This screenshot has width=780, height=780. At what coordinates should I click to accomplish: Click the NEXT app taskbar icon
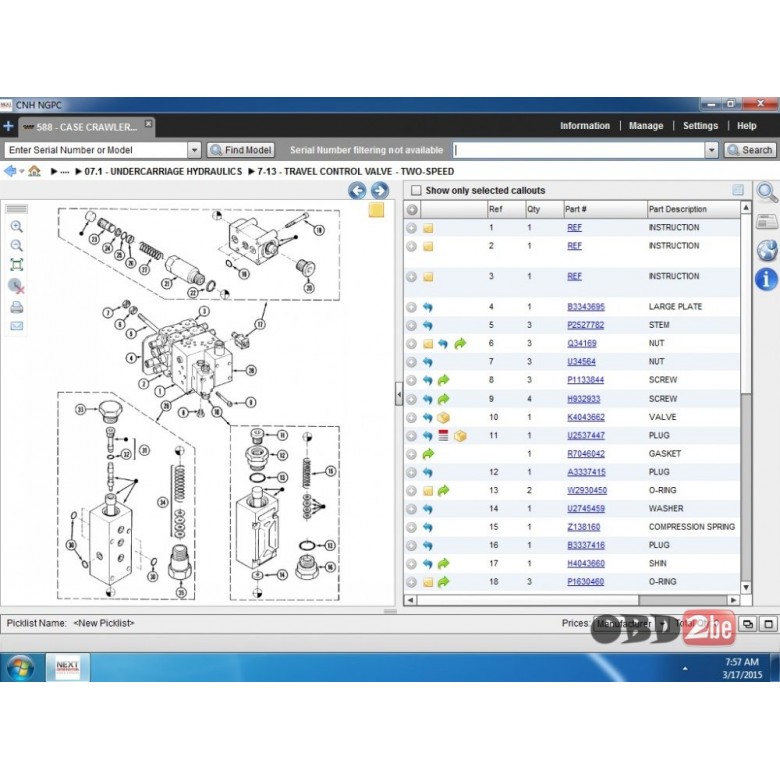(68, 667)
